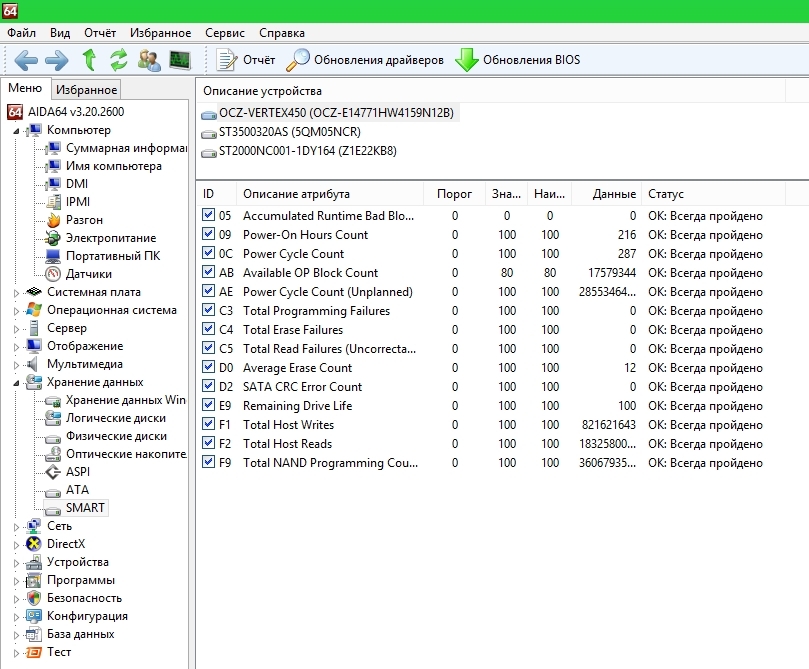809x669 pixels.
Task: Expand the Сеть node
Action: (16, 527)
